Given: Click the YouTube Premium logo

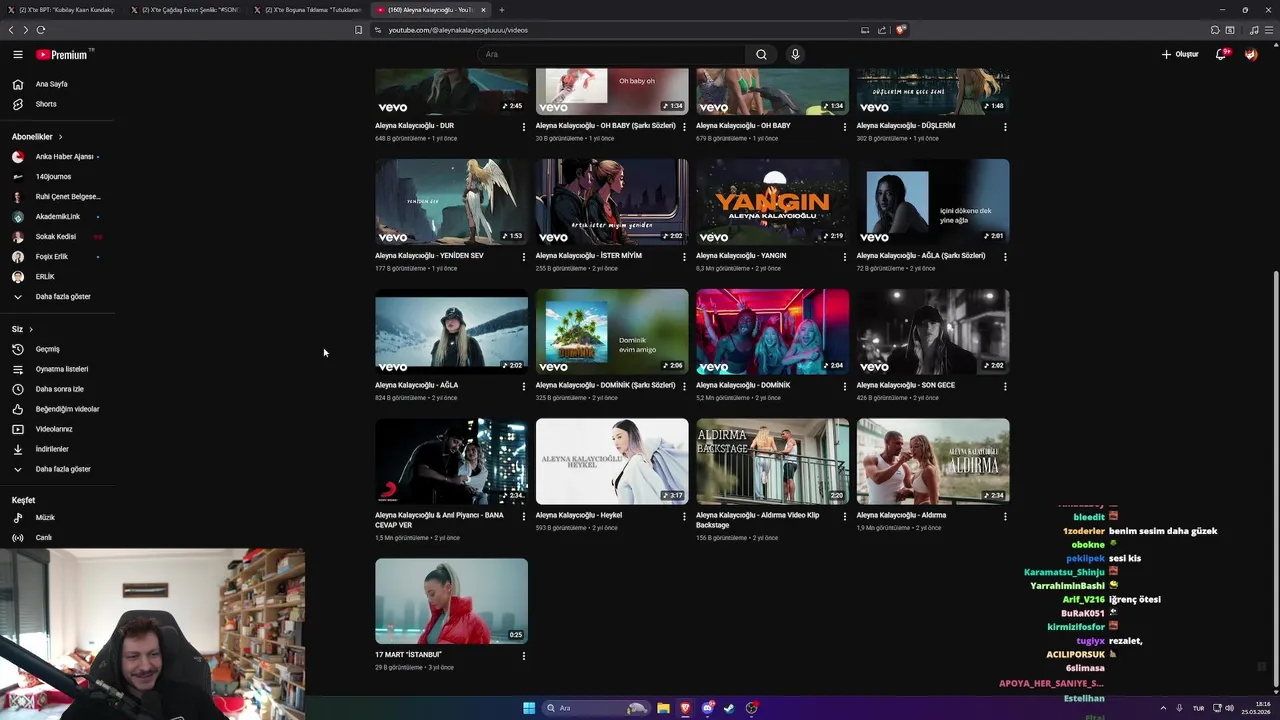Looking at the screenshot, I should [x=64, y=55].
